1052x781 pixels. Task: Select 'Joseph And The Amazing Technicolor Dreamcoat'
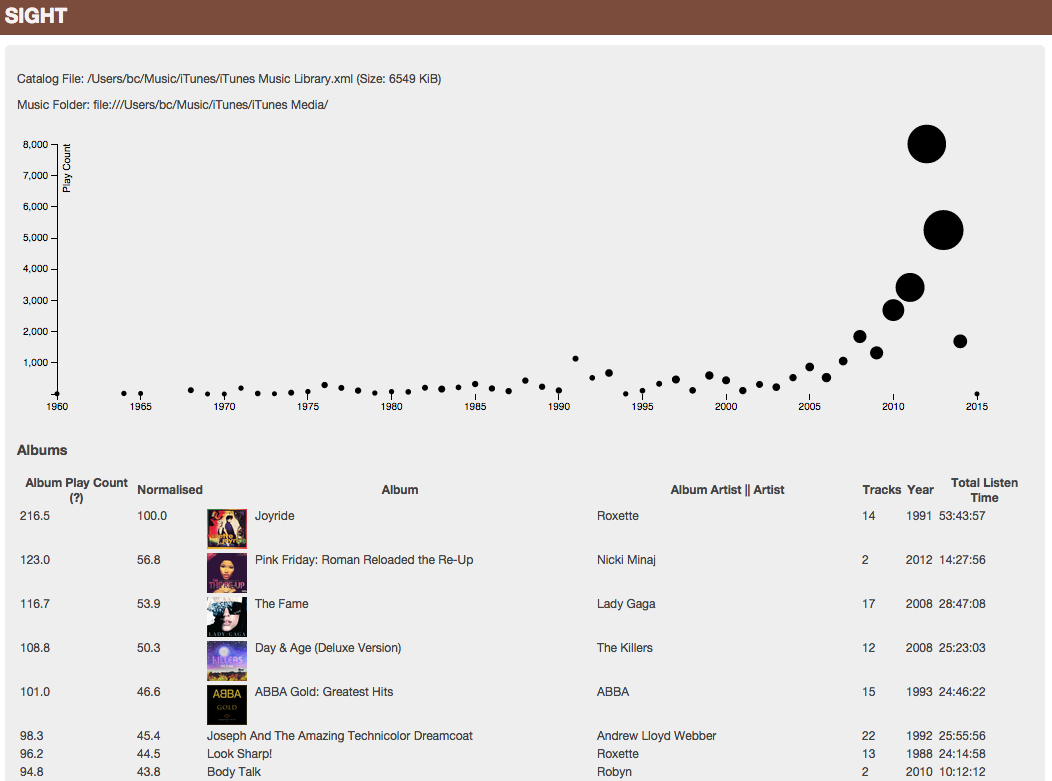click(x=339, y=736)
